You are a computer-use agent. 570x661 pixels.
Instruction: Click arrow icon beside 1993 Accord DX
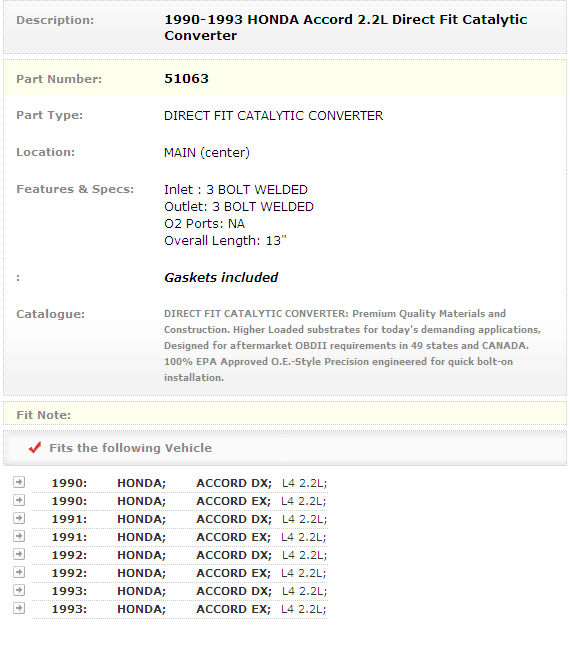pos(19,591)
